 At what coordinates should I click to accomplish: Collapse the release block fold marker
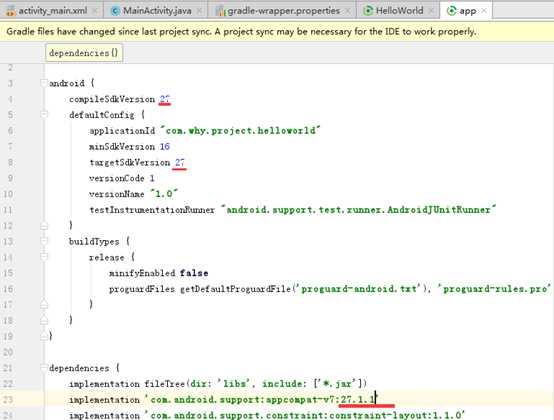pos(44,257)
